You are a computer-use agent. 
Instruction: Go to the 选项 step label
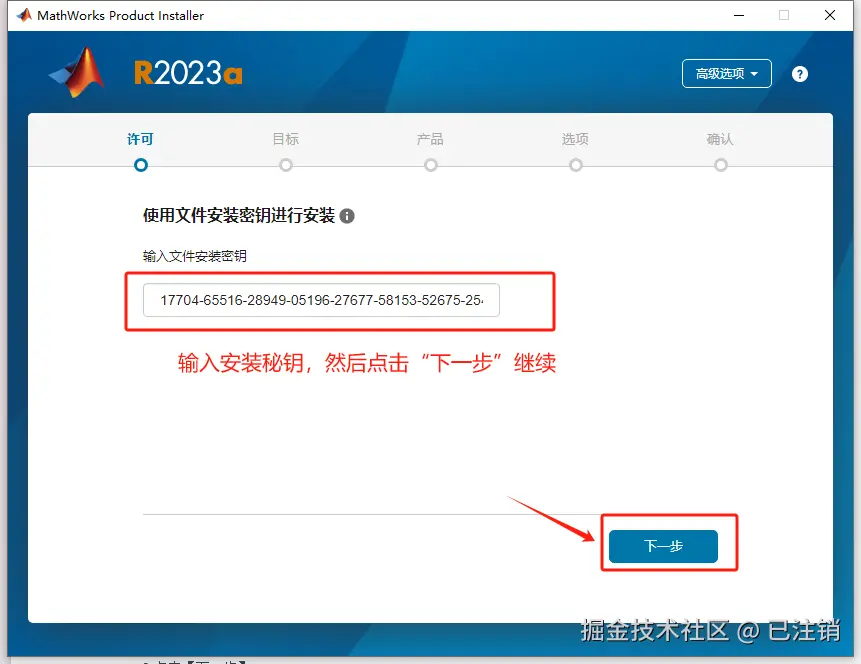(575, 139)
